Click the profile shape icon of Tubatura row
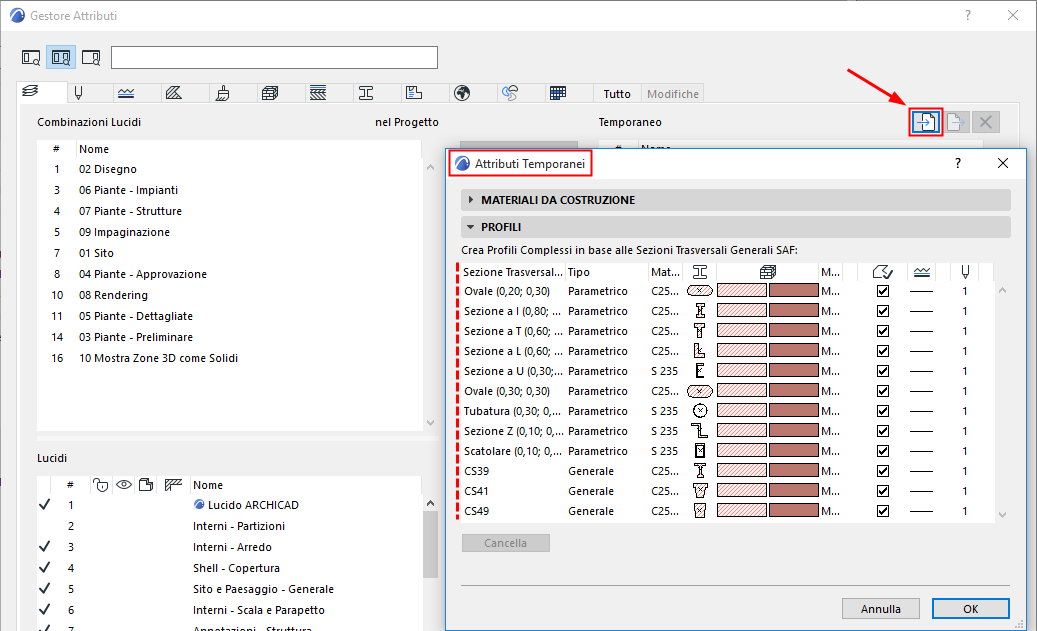This screenshot has width=1037, height=631. click(700, 411)
